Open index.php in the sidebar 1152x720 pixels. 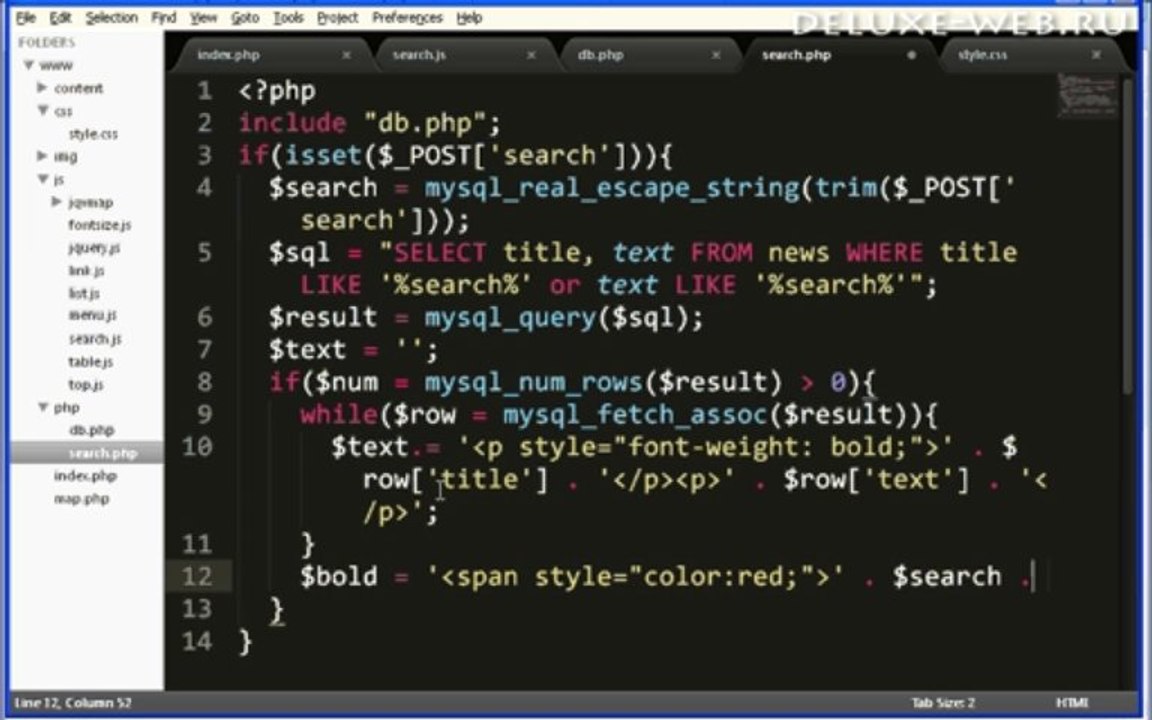tap(85, 475)
